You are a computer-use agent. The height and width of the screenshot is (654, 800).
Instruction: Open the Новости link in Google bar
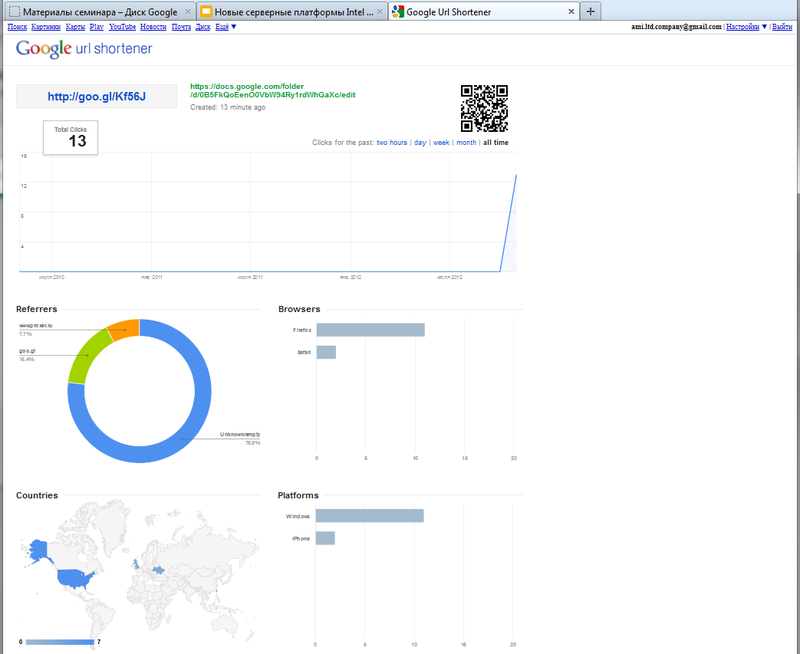coord(153,27)
